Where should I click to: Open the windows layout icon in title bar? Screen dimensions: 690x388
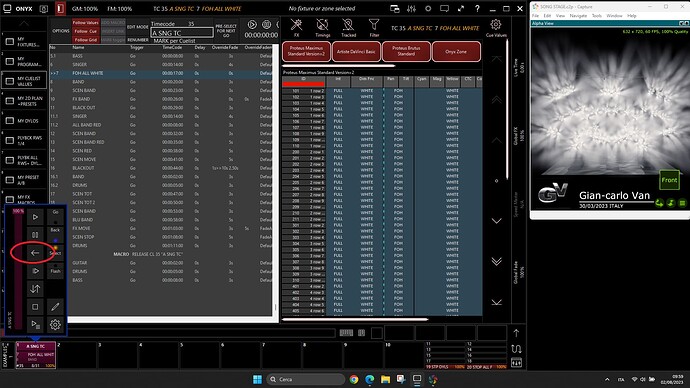[395, 8]
